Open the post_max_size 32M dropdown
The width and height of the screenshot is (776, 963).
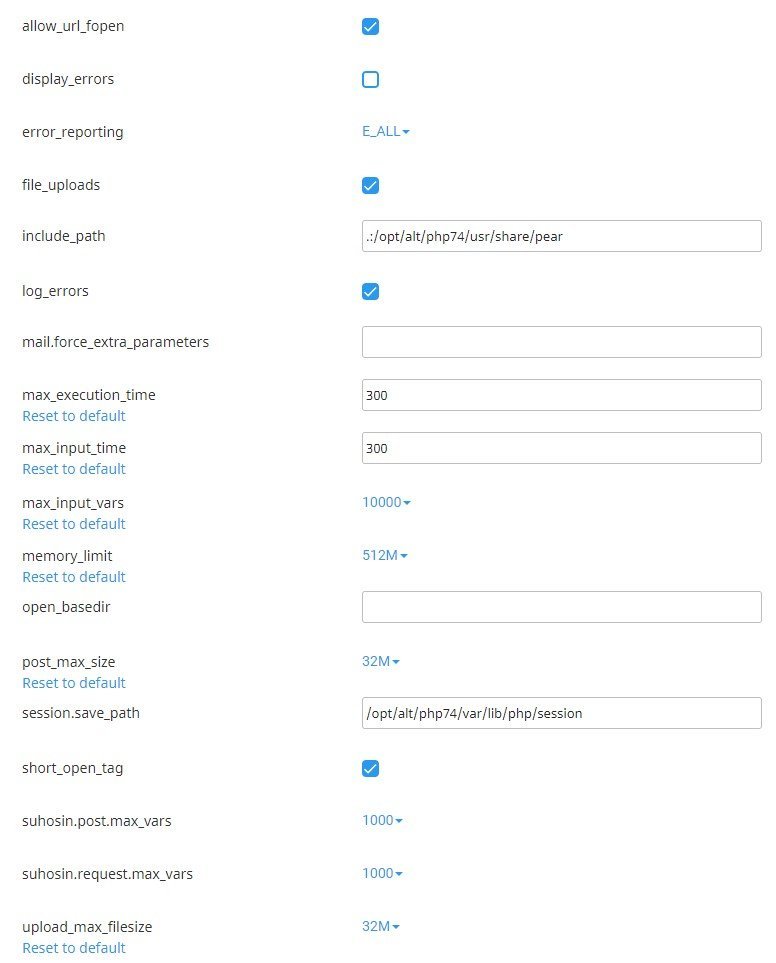pos(381,661)
